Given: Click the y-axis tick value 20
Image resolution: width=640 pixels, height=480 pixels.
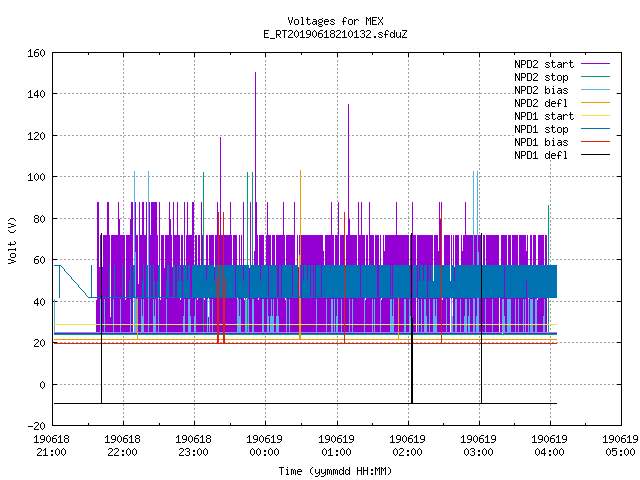Looking at the screenshot, I should pyautogui.click(x=39, y=343).
